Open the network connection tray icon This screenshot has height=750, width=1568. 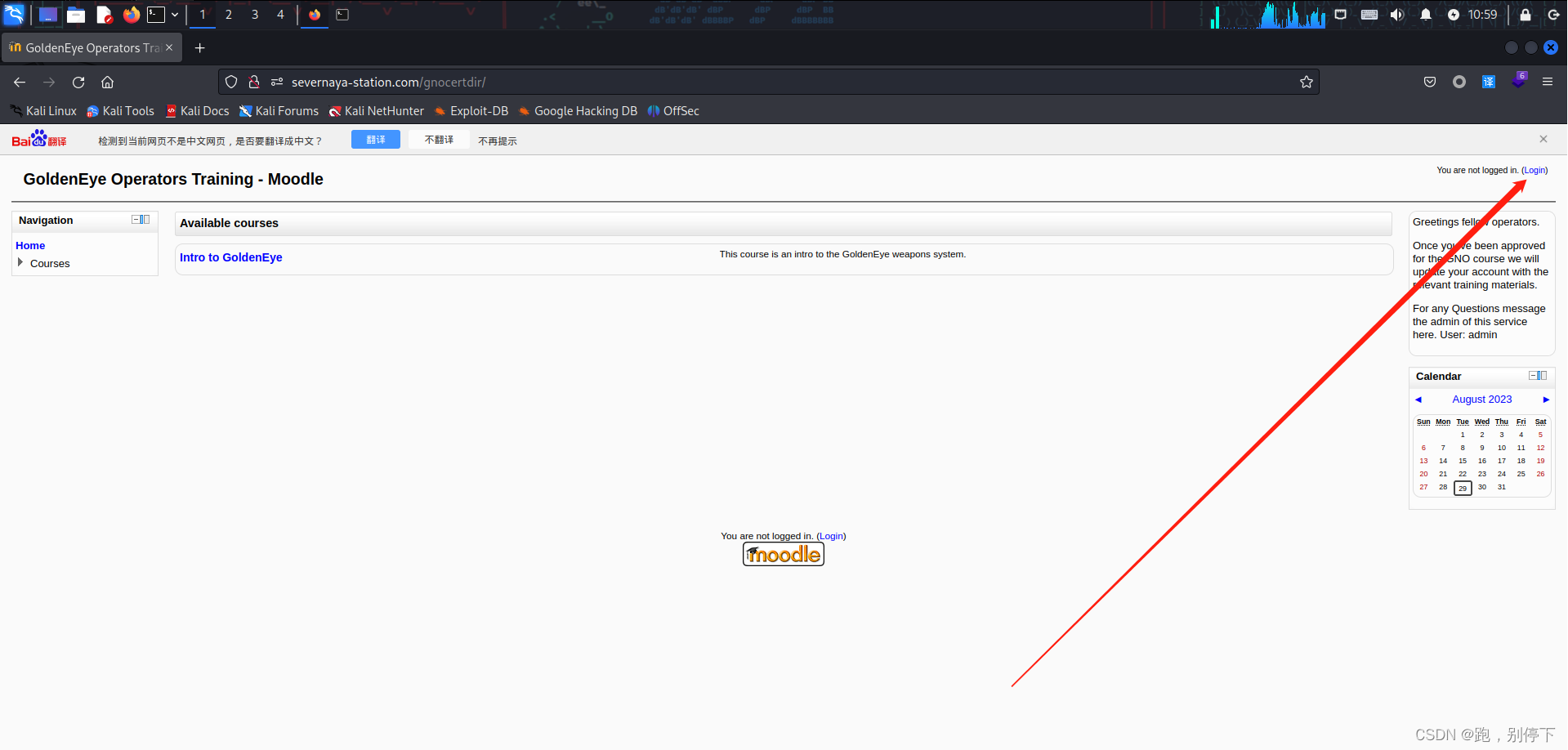(1341, 15)
